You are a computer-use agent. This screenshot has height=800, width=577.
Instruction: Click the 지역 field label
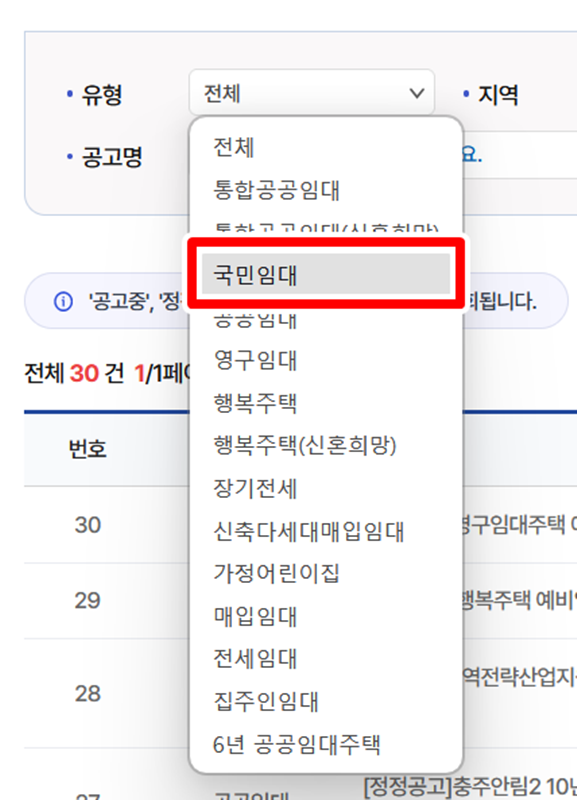pos(497,94)
